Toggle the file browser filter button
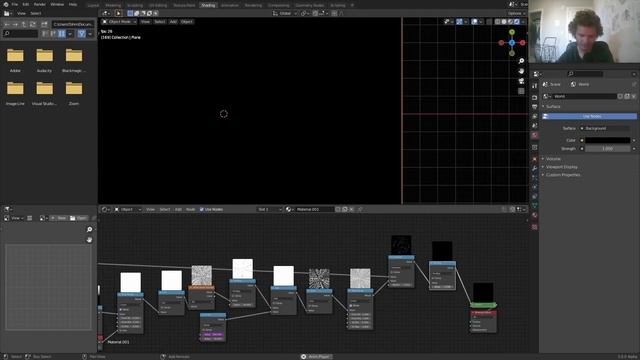The image size is (640, 360). (x=81, y=33)
